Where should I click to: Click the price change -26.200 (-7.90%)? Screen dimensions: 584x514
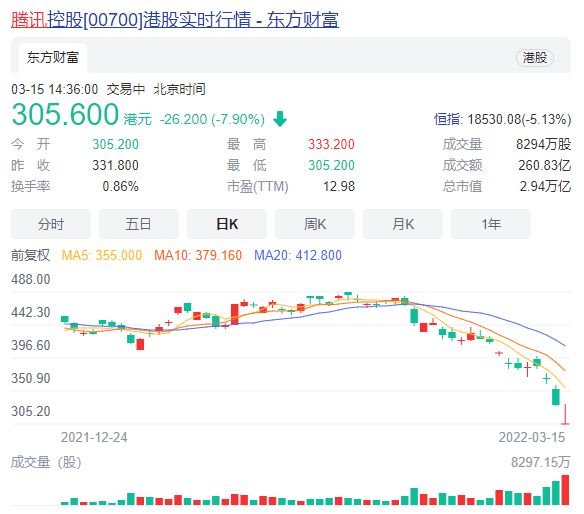pos(212,119)
